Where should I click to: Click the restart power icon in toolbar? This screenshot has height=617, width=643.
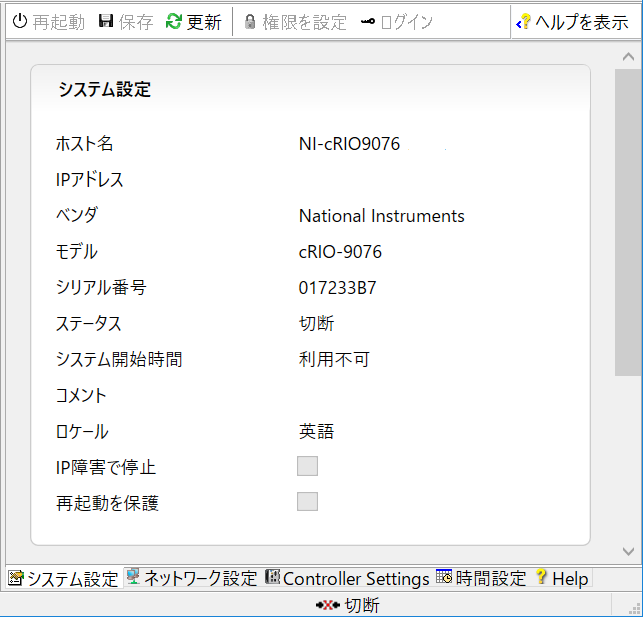tap(19, 21)
